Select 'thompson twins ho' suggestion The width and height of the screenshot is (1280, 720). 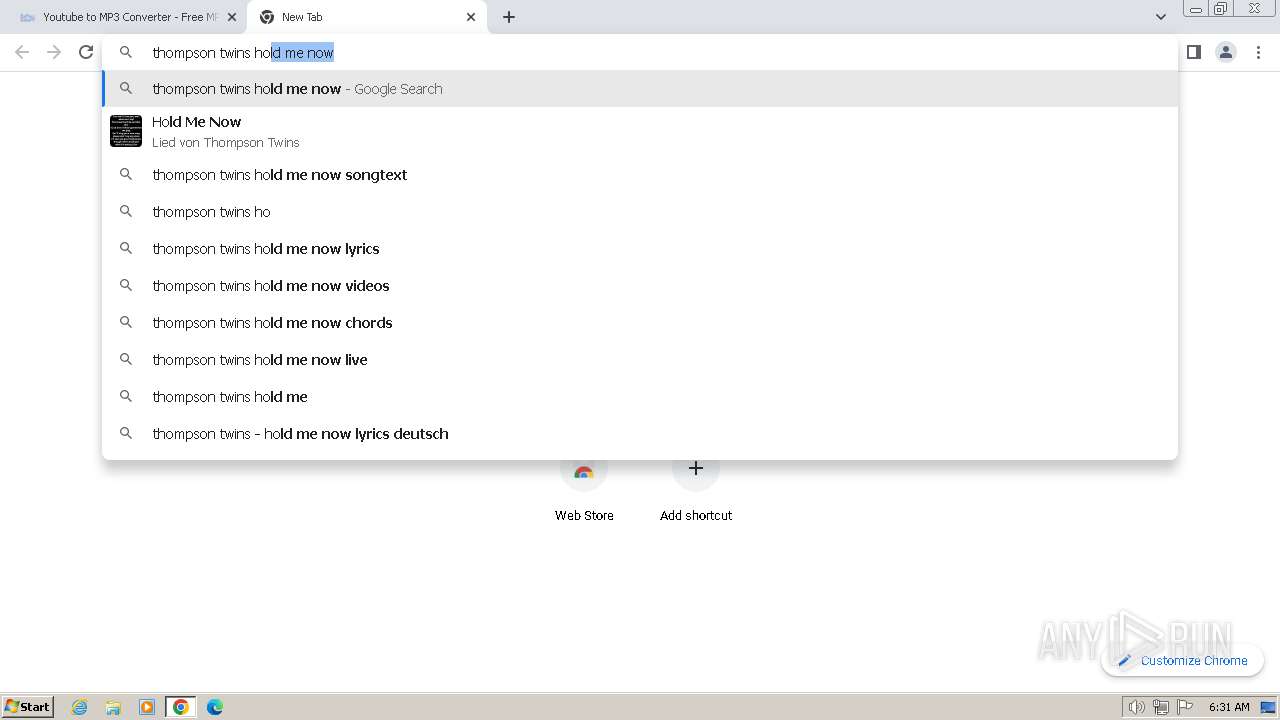[x=640, y=212]
